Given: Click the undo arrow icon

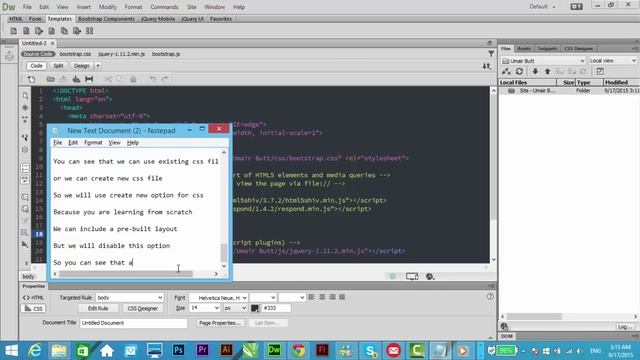Looking at the screenshot, I should tap(153, 79).
